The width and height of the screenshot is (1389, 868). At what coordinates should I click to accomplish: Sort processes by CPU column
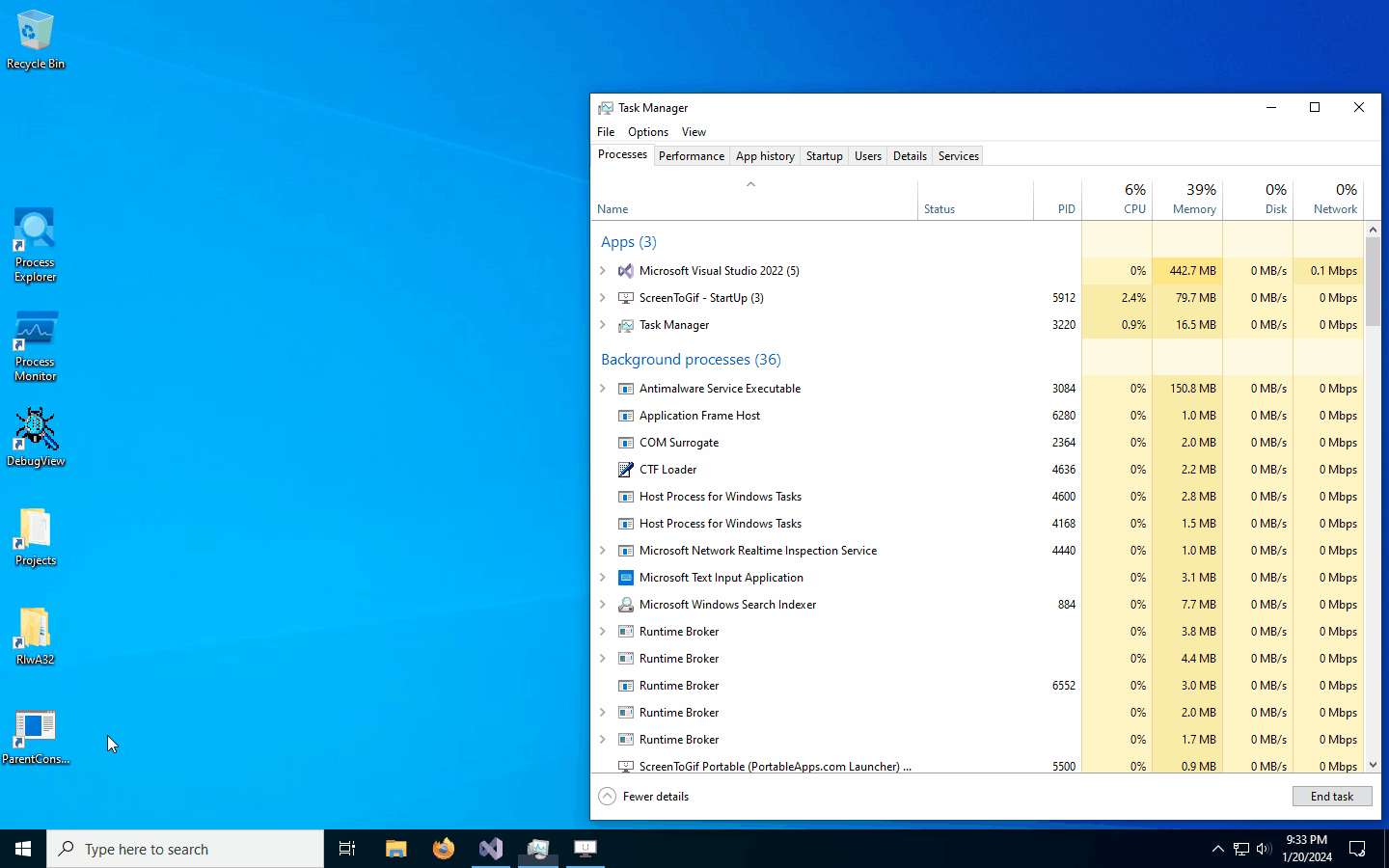pos(1117,201)
